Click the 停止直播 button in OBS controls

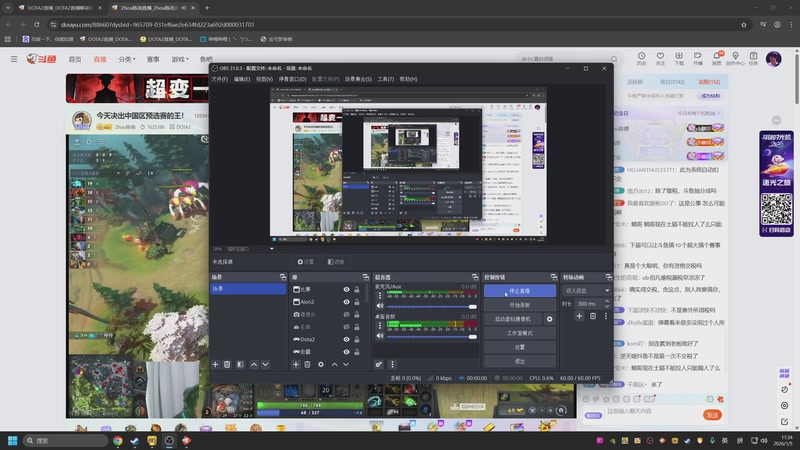coord(519,291)
